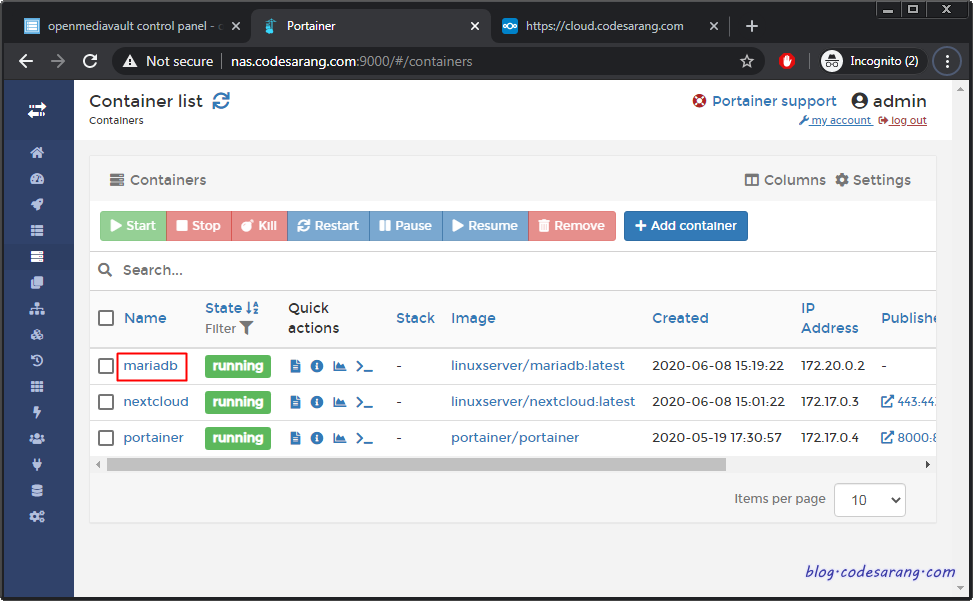
Task: Click the Start button
Action: tap(133, 226)
